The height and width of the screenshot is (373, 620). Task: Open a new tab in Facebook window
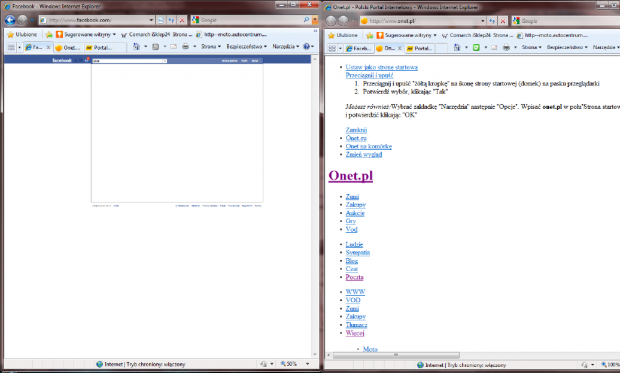coord(120,47)
